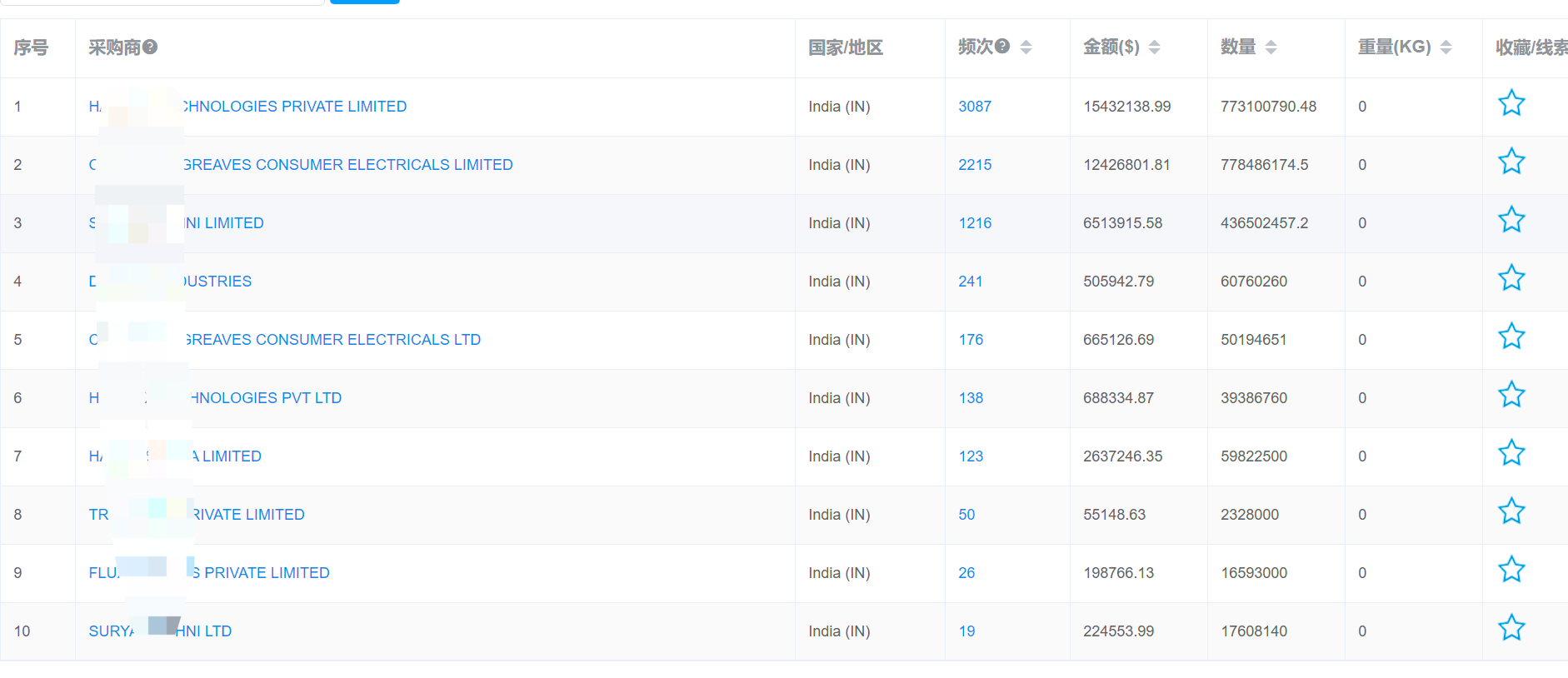1568x678 pixels.
Task: Select amount cell 6513915.58
Action: point(1122,223)
